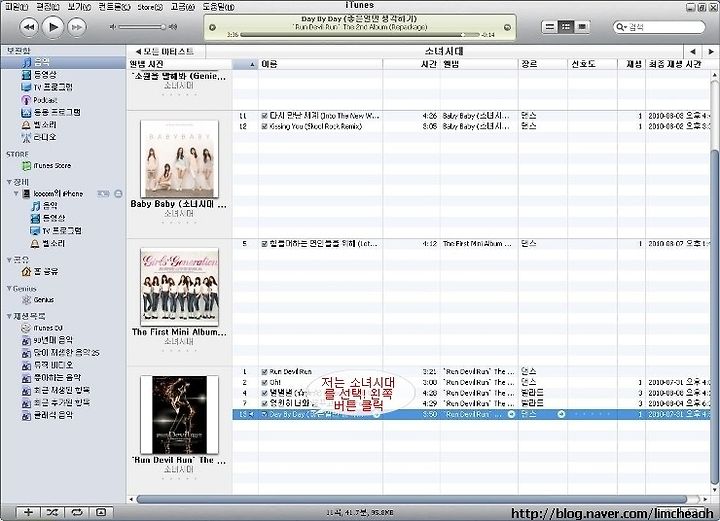The width and height of the screenshot is (720, 521).
Task: Click the iPhone eject button
Action: [x=118, y=194]
